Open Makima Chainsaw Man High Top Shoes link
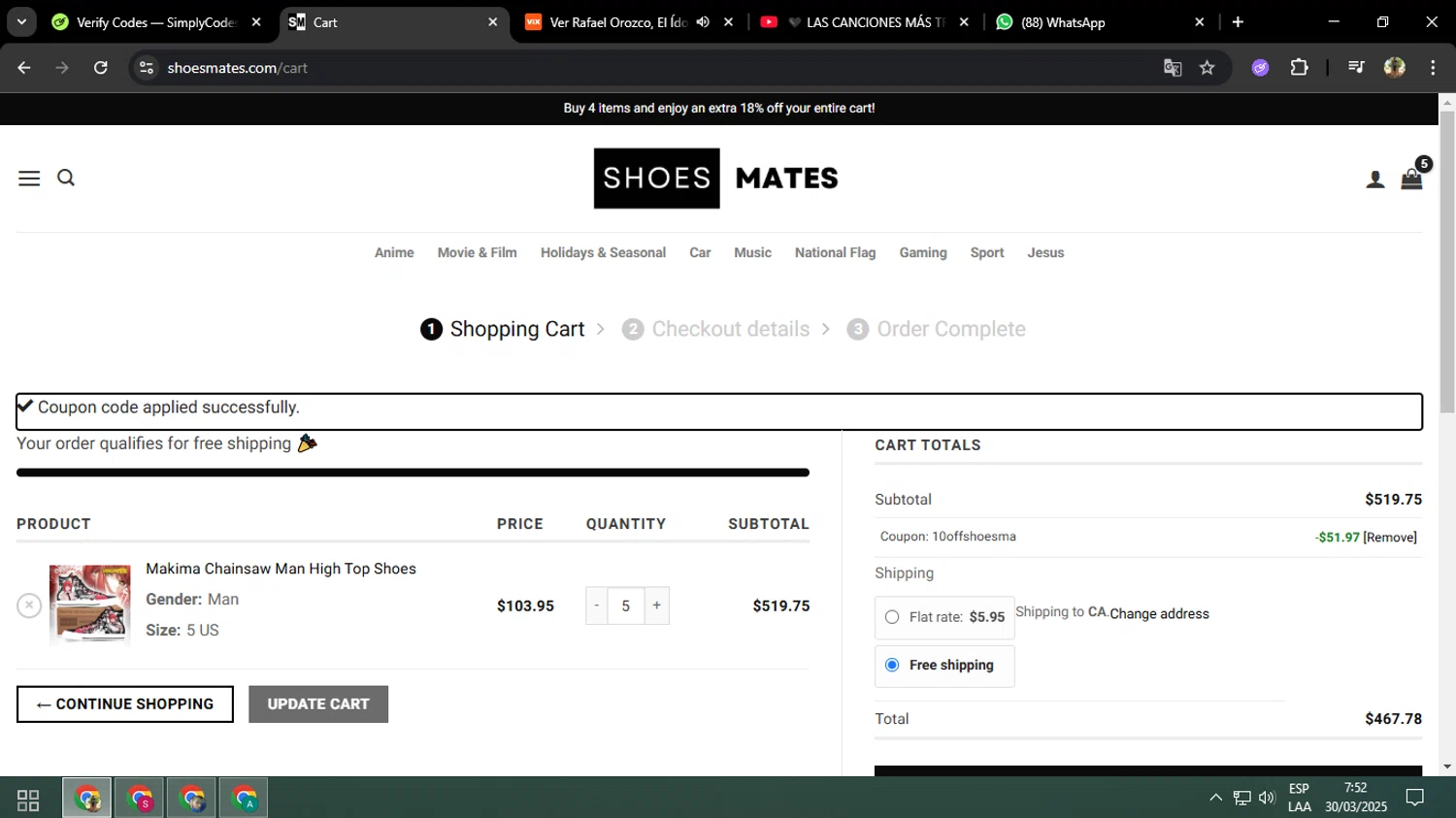1456x818 pixels. (281, 569)
